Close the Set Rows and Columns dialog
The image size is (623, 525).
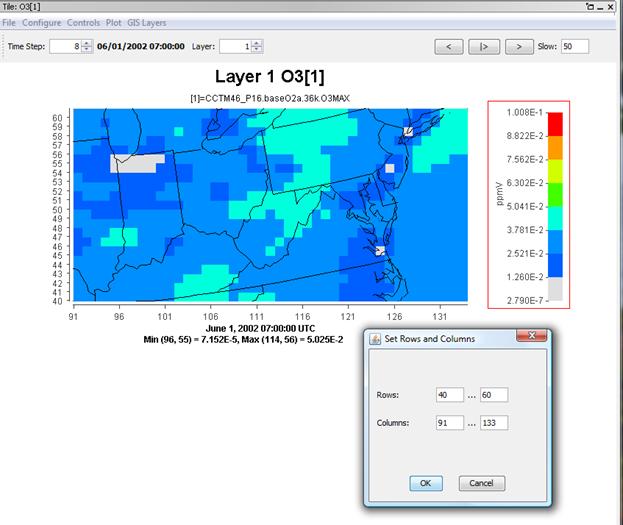532,335
